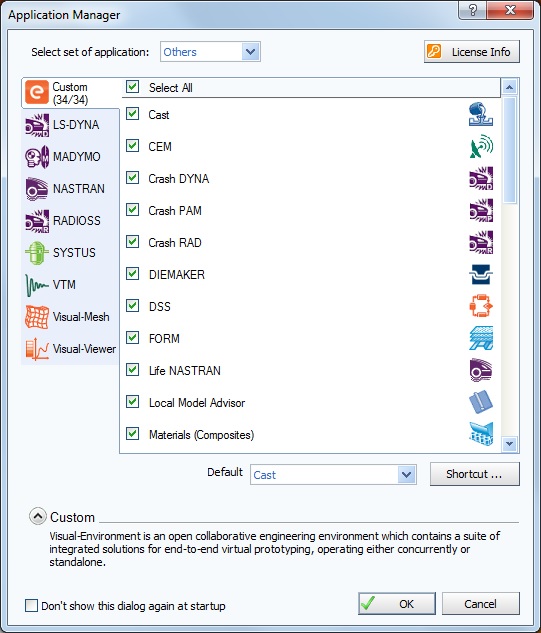
Task: Click the application list scroll down arrow
Action: point(510,444)
